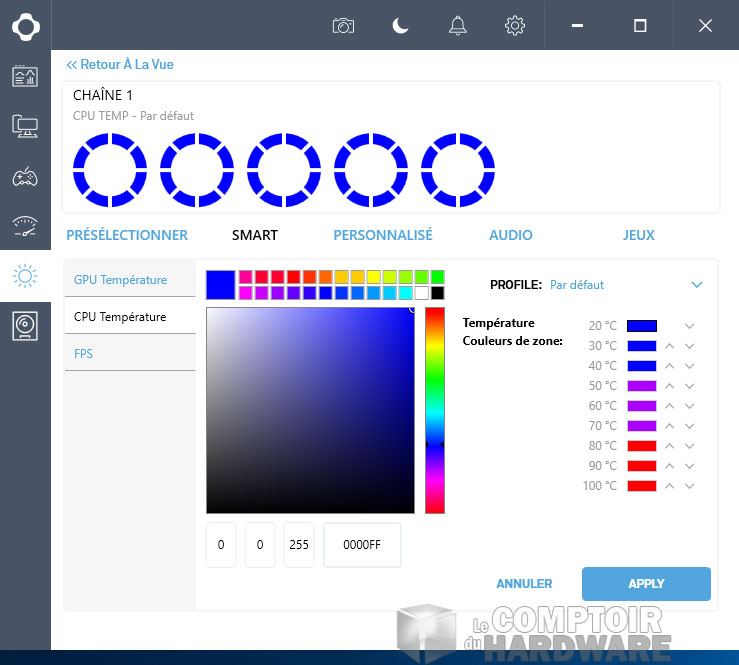
Task: Open the dashboard monitoring sidebar icon
Action: click(x=25, y=76)
